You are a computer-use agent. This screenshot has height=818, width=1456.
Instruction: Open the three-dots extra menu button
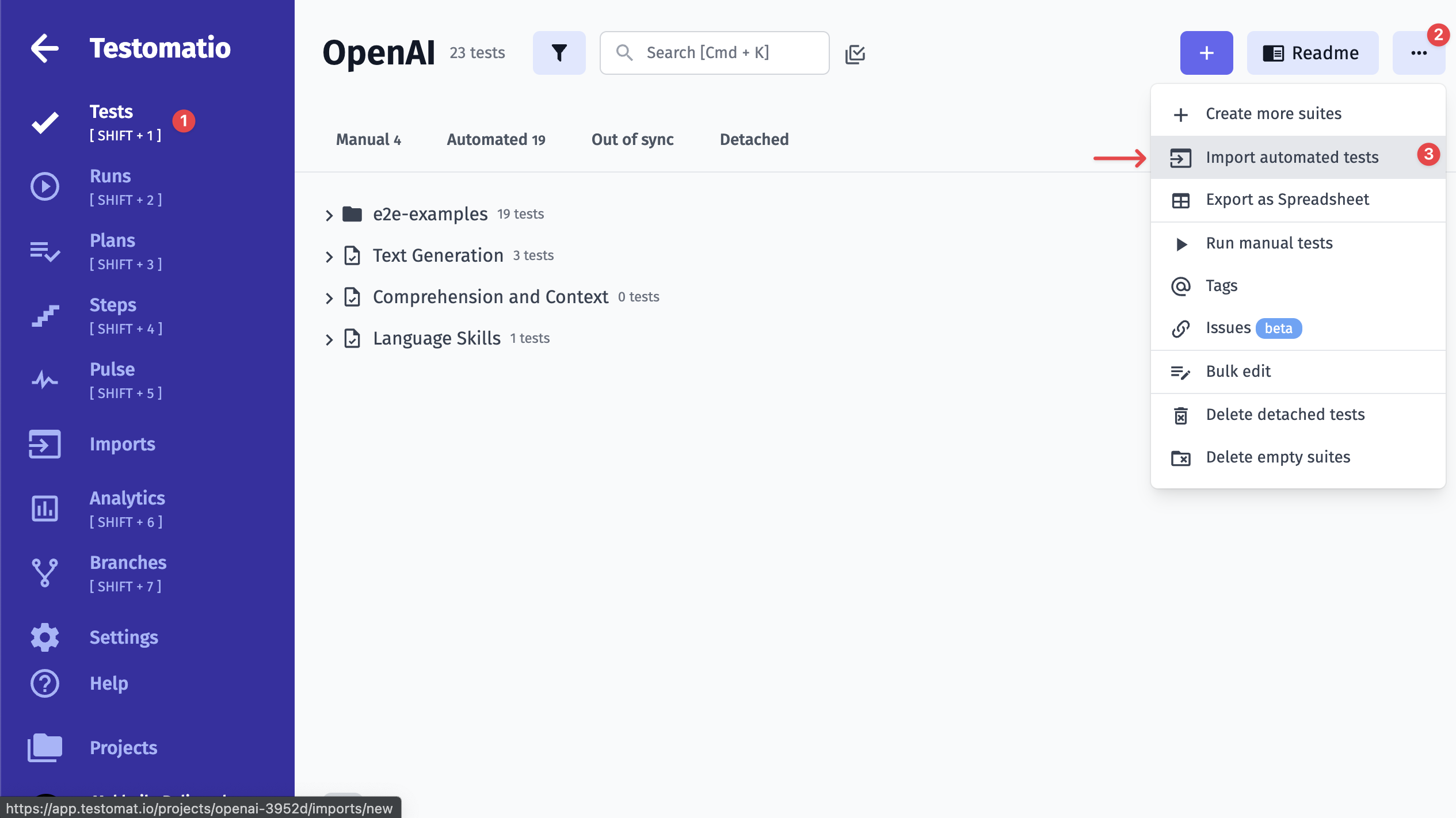coord(1419,53)
